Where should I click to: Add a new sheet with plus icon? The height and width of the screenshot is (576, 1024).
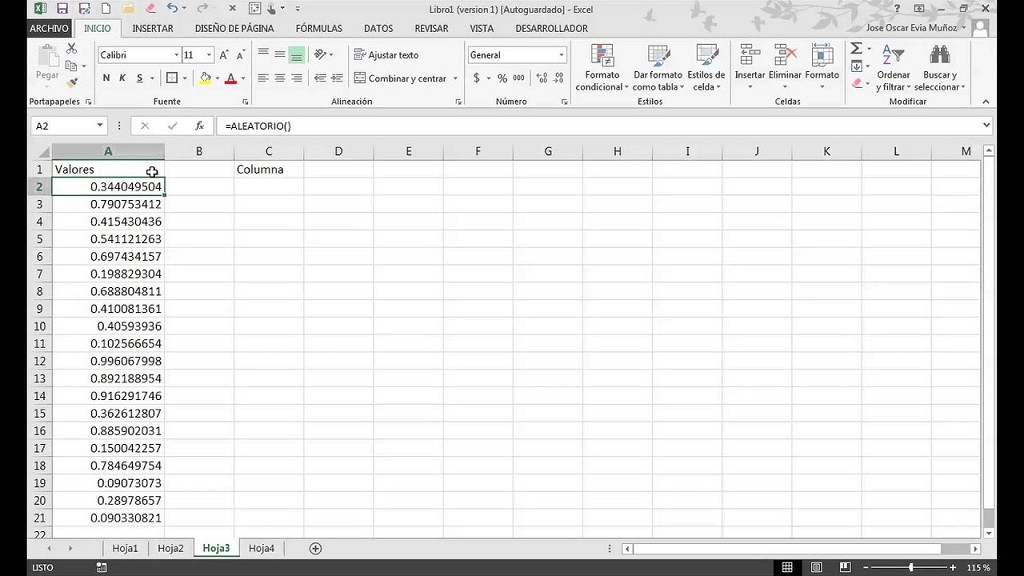[x=316, y=548]
